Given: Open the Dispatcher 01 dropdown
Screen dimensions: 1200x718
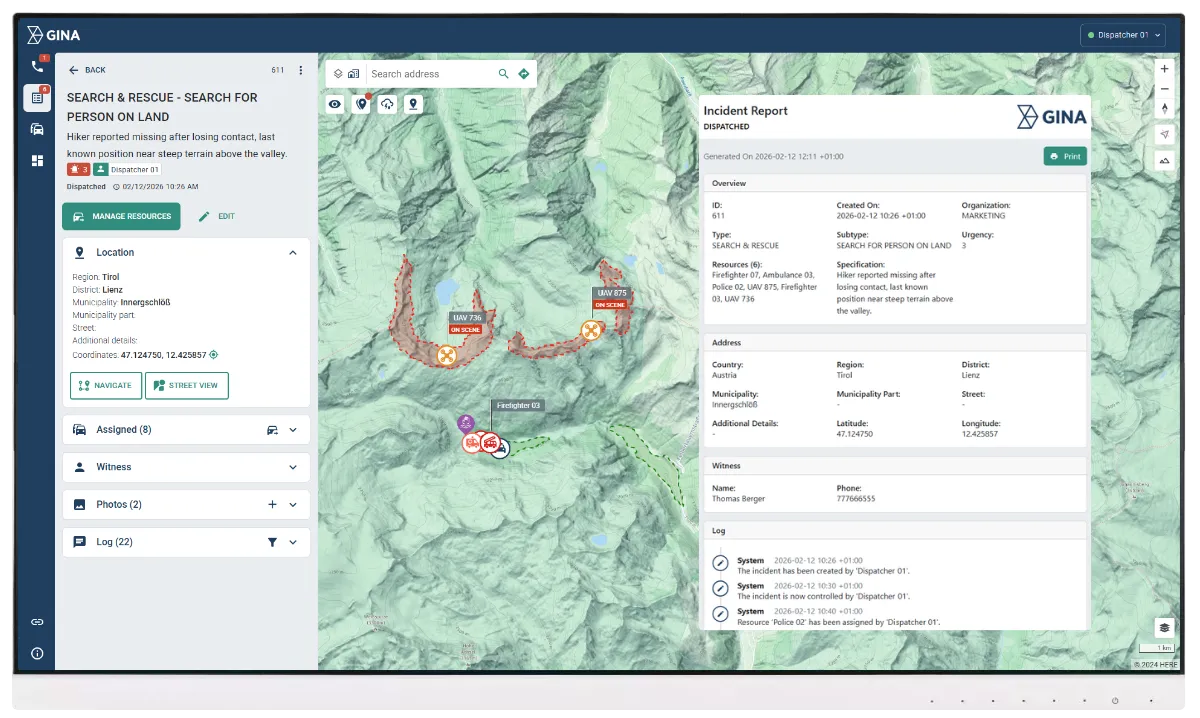Looking at the screenshot, I should pyautogui.click(x=1122, y=34).
